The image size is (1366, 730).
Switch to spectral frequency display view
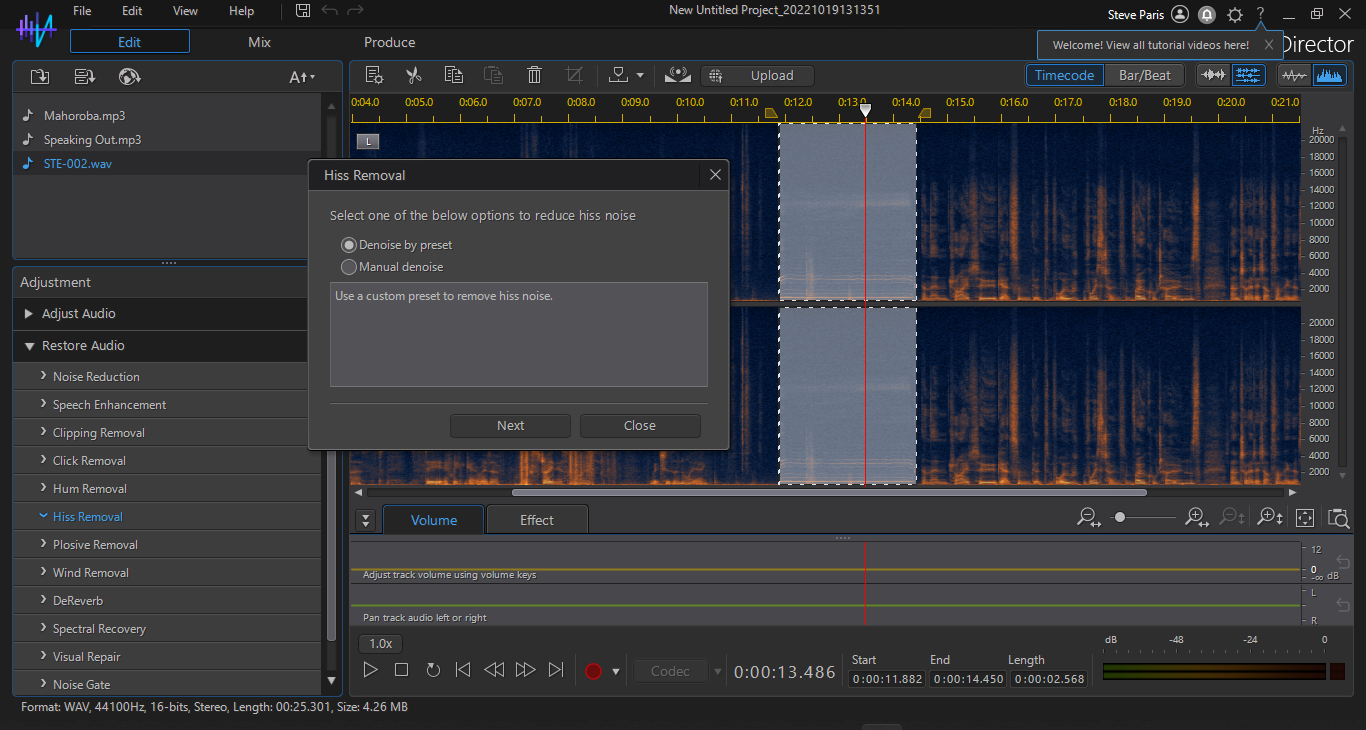click(x=1329, y=75)
